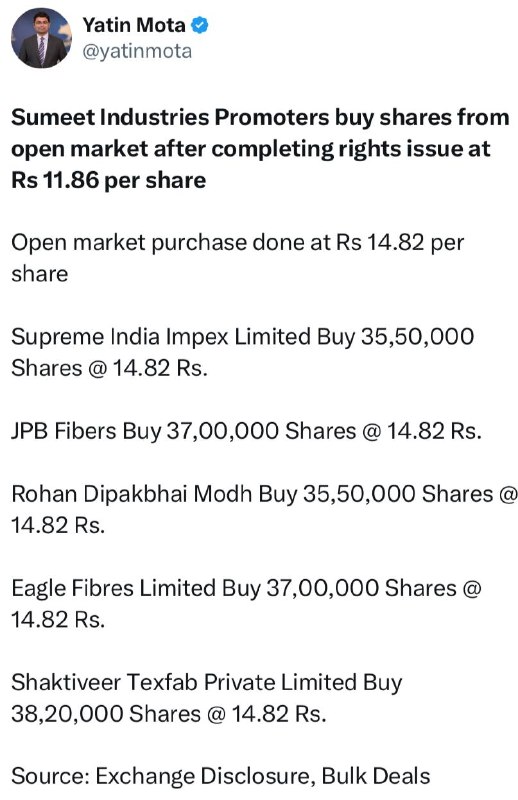Click 37,00,000 in the JPB Fibers line
Image resolution: width=518 pixels, height=800 pixels.
[x=223, y=431]
